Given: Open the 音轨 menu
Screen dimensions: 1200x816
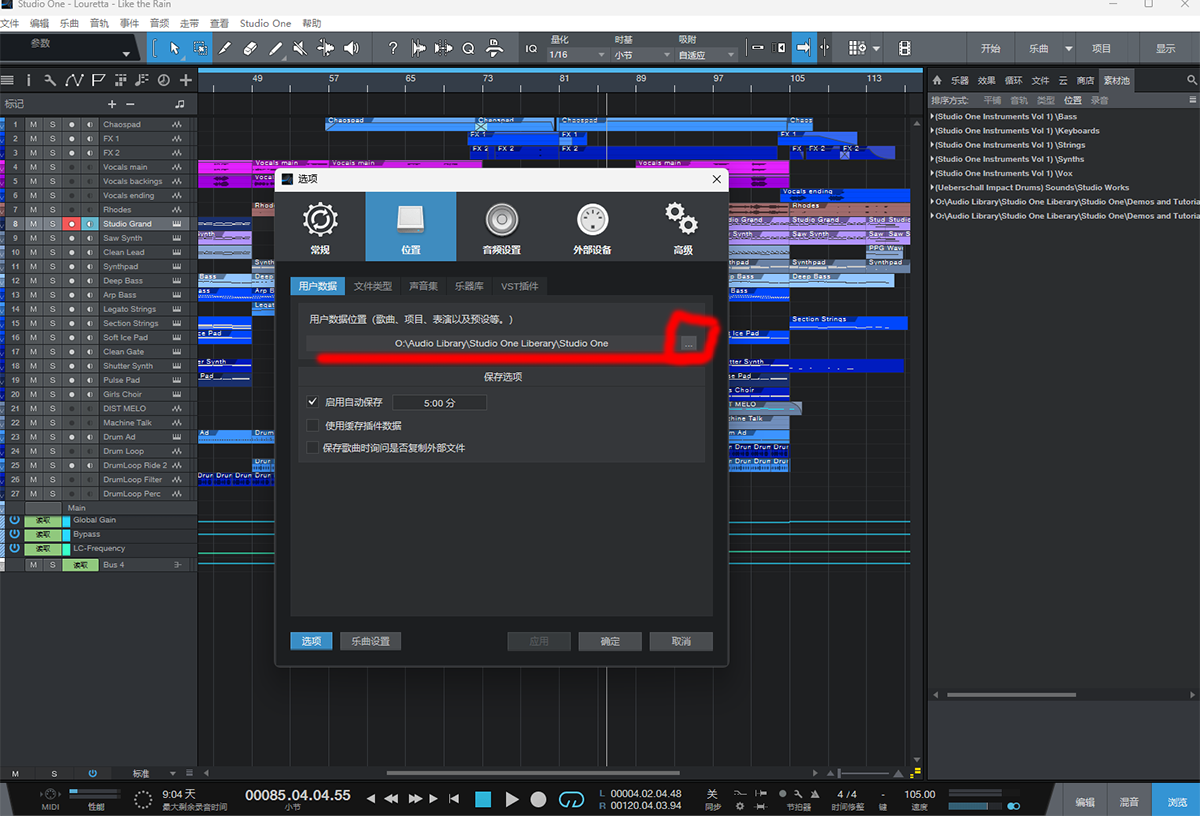Looking at the screenshot, I should pos(99,23).
